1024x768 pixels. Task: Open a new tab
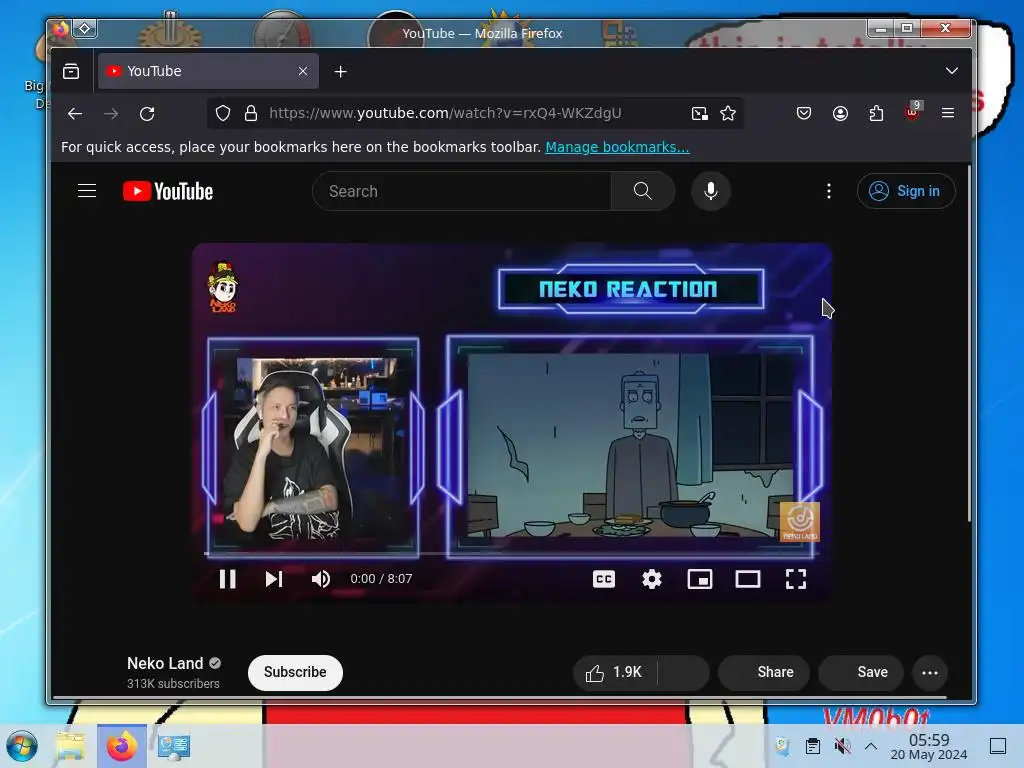coord(340,71)
